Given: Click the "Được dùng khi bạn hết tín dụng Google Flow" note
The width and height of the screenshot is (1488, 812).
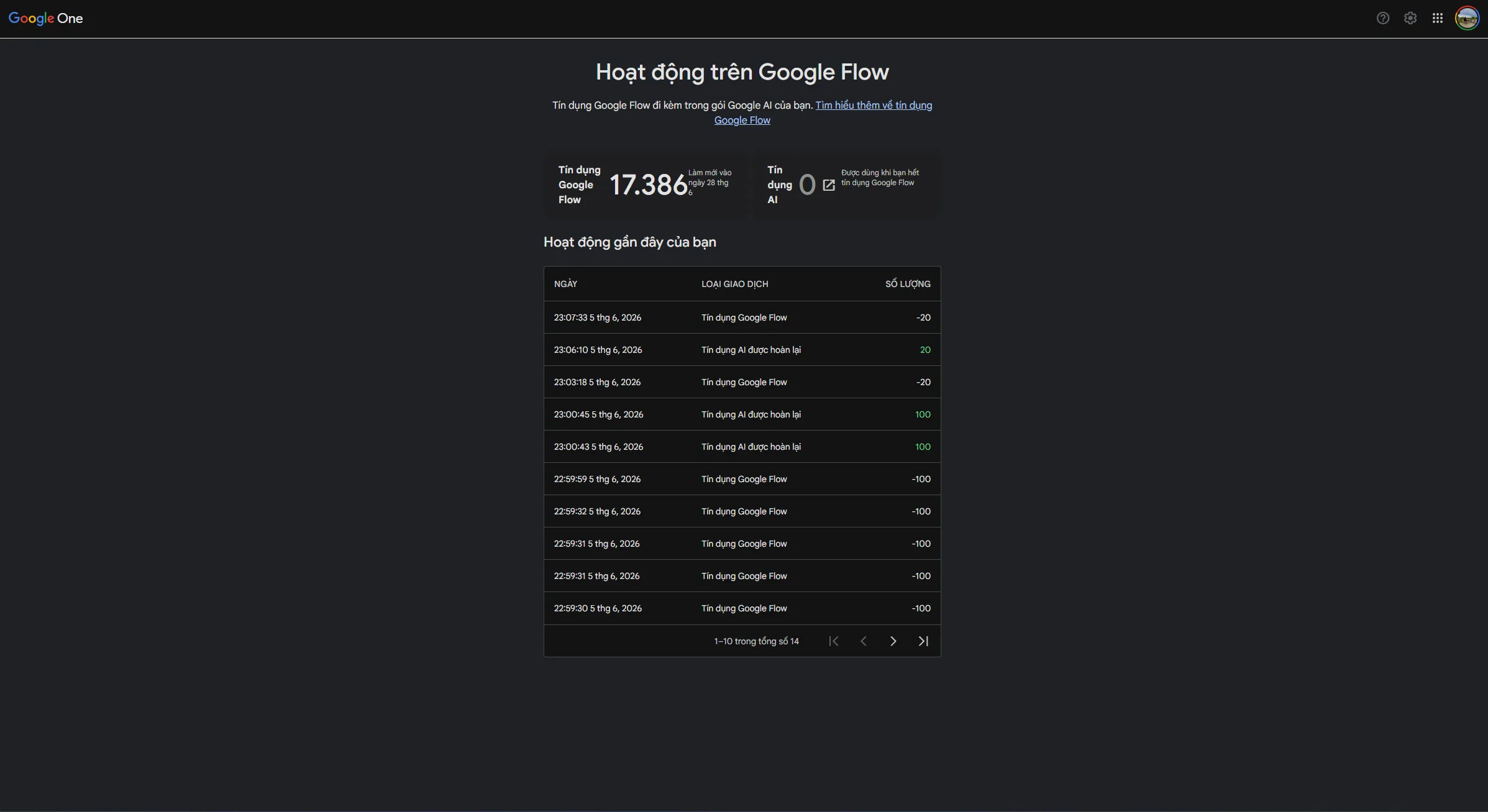Looking at the screenshot, I should coord(880,178).
